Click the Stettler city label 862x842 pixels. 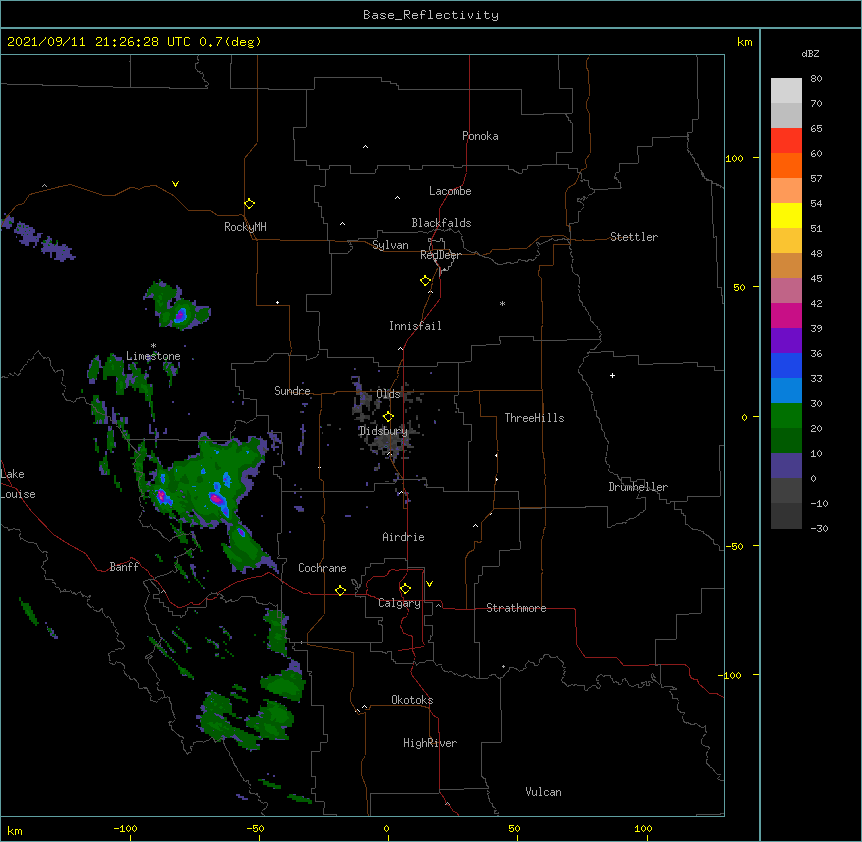tap(634, 237)
